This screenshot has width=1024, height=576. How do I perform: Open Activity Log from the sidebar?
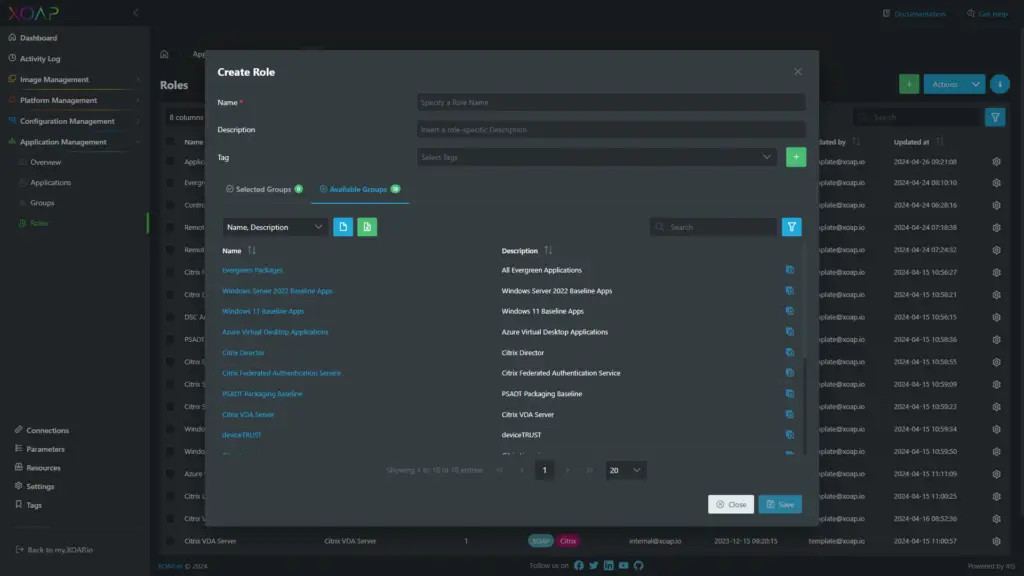tap(40, 59)
